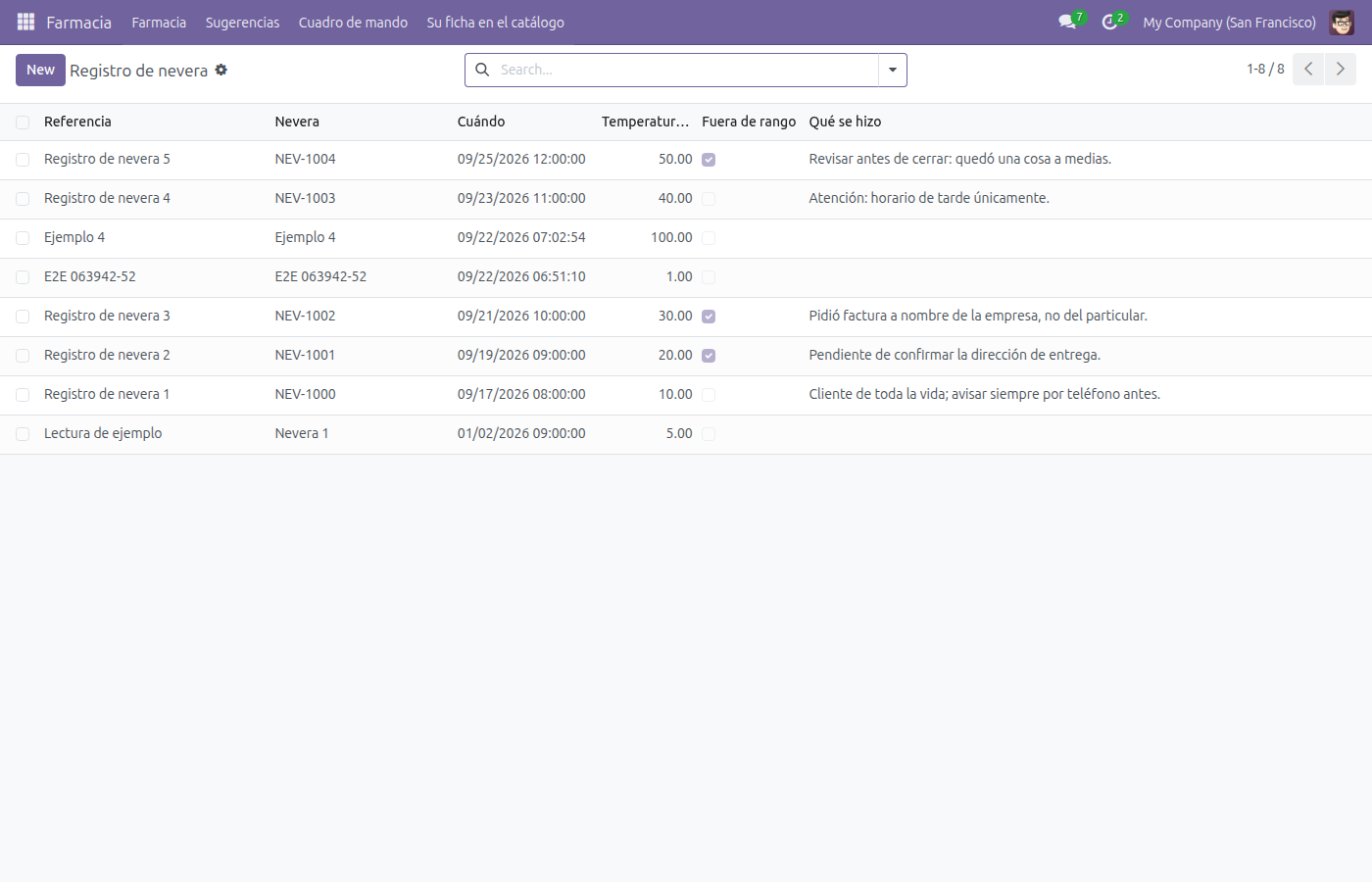This screenshot has width=1372, height=882.
Task: Go to next page arrow
Action: 1341,70
